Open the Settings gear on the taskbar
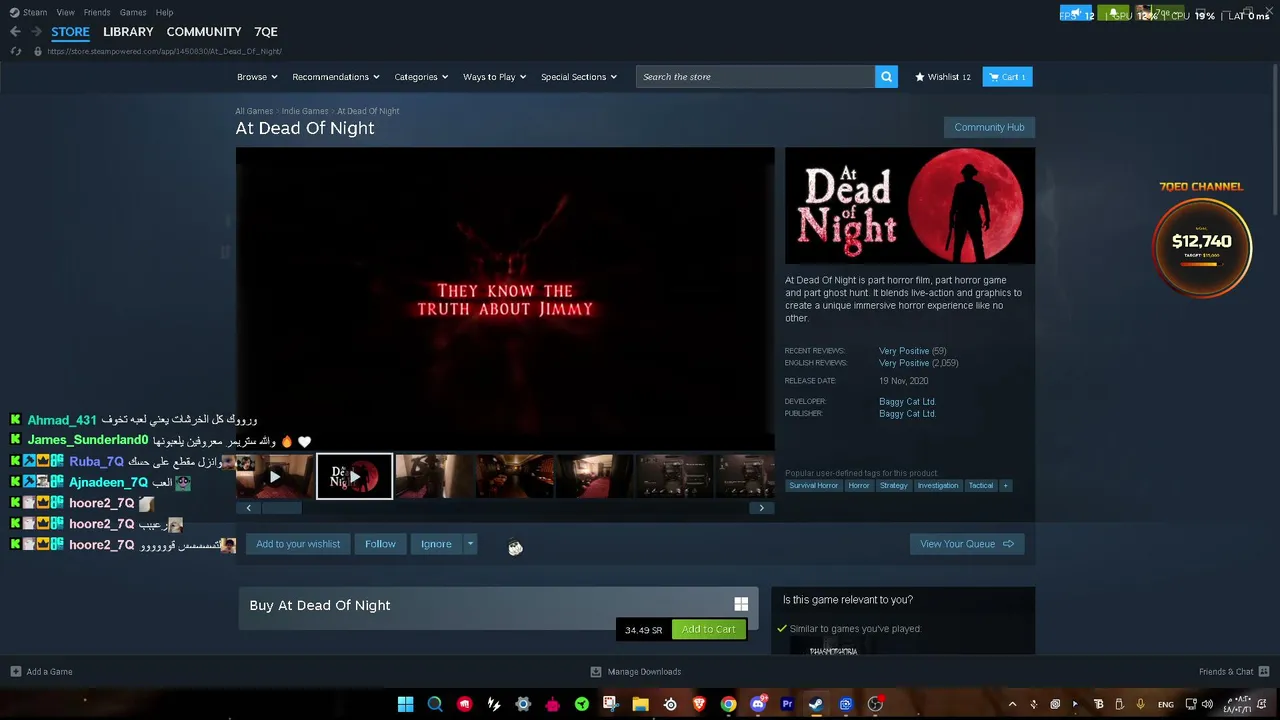The width and height of the screenshot is (1280, 720). click(x=523, y=704)
